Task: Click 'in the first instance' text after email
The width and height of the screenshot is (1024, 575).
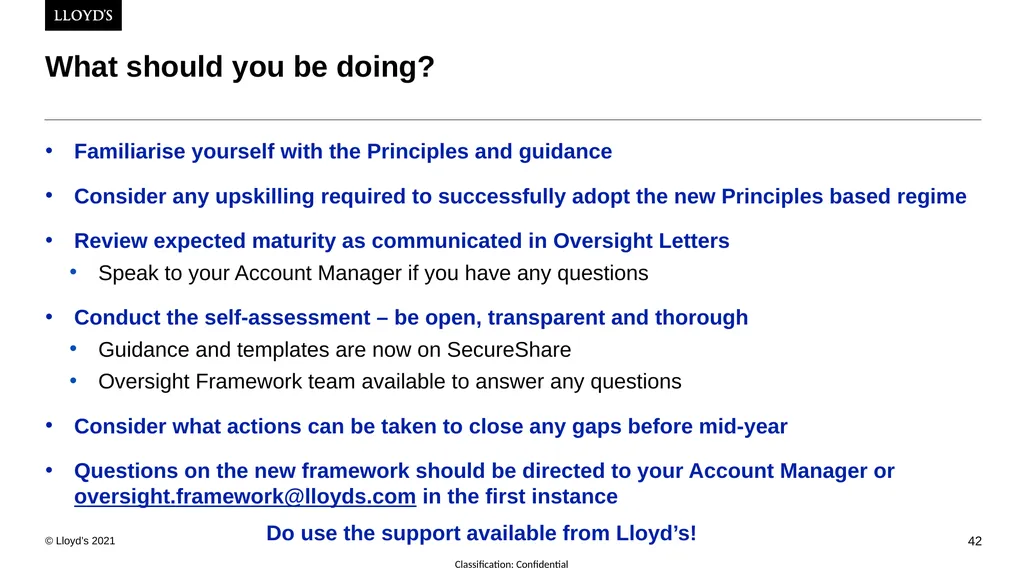Action: point(520,497)
